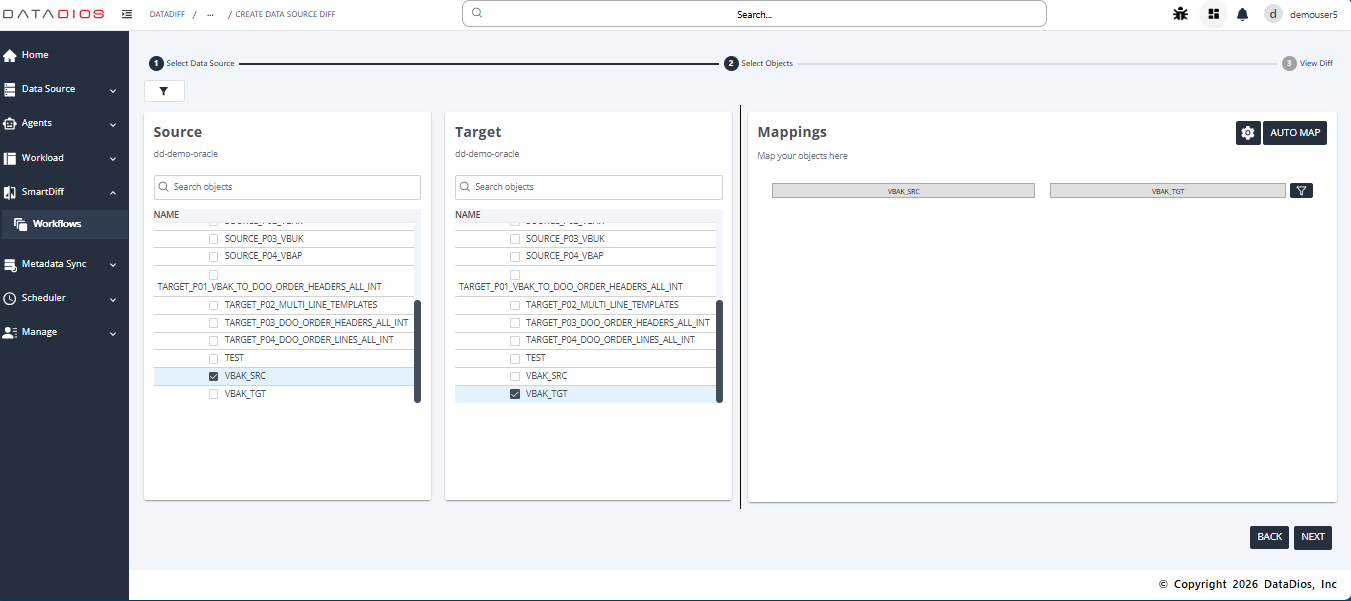
Task: Check the VBAK_TGT checkbox in Source list
Action: click(x=213, y=393)
